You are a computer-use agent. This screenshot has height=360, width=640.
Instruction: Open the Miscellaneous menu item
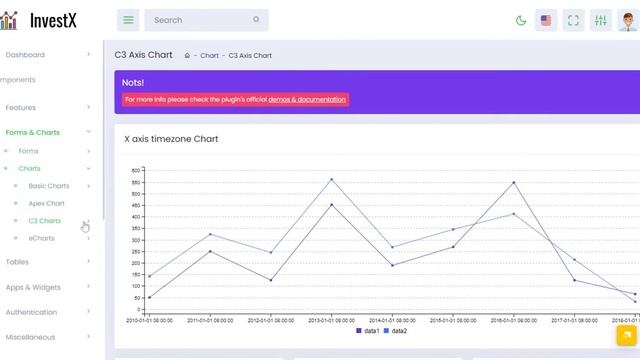coord(30,338)
